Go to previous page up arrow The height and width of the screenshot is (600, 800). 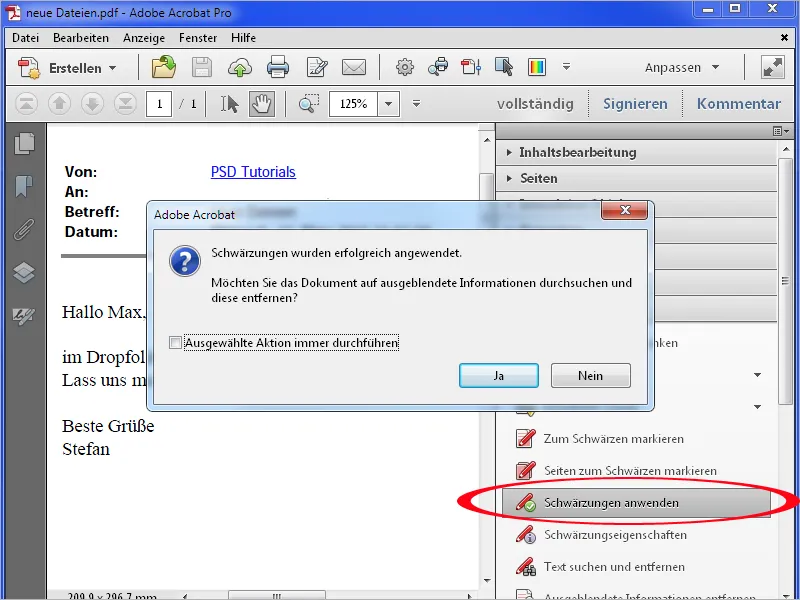[x=59, y=104]
